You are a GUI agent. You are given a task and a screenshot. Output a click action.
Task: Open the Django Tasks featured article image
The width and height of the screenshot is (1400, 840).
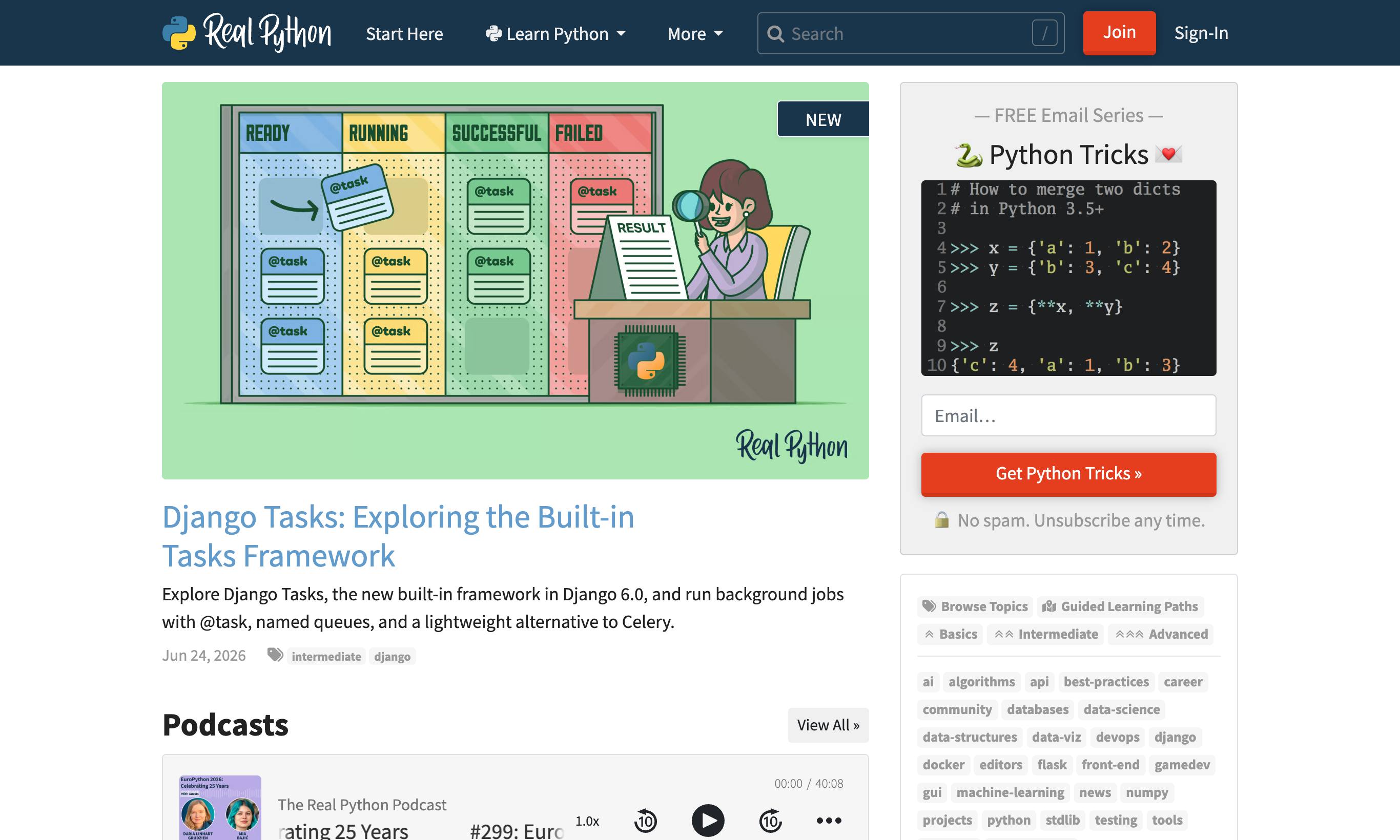pos(516,281)
